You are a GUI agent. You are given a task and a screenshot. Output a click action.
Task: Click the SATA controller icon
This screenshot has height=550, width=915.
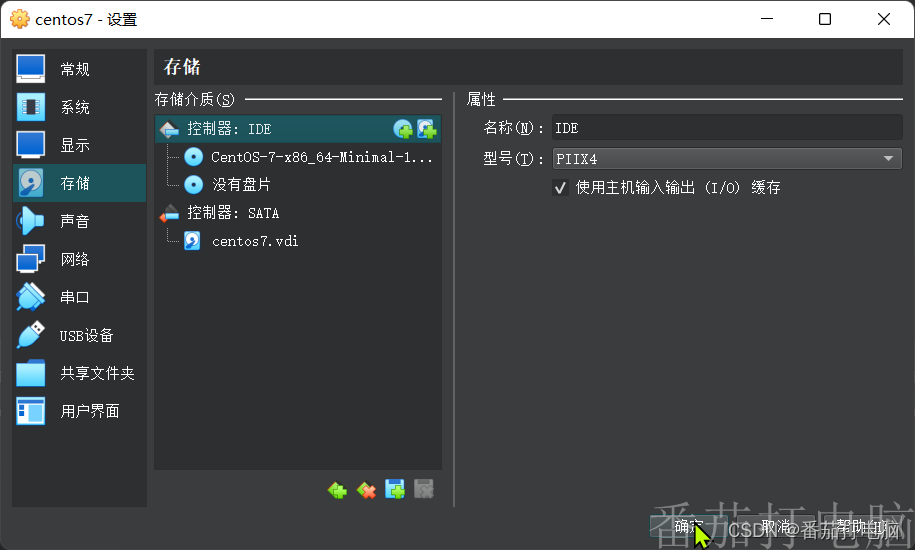click(169, 213)
